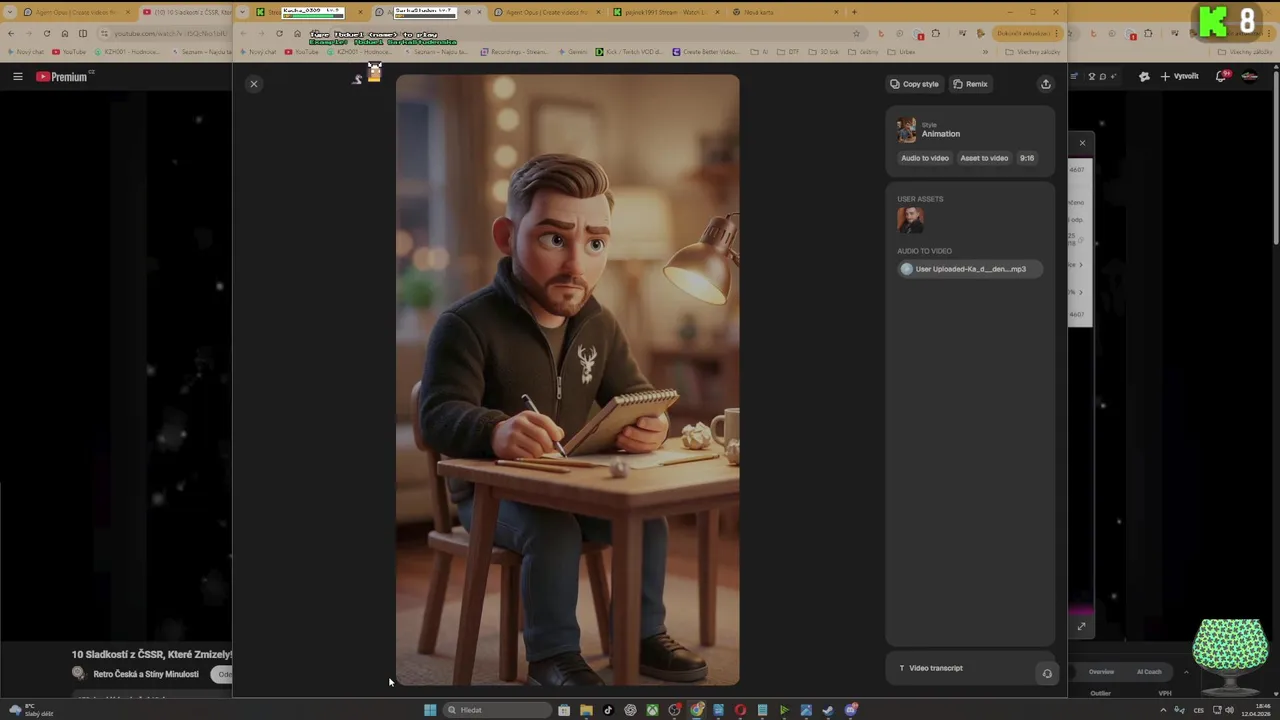Screen dimensions: 1280x720
Task: Select the Audio to video tag
Action: [x=924, y=158]
